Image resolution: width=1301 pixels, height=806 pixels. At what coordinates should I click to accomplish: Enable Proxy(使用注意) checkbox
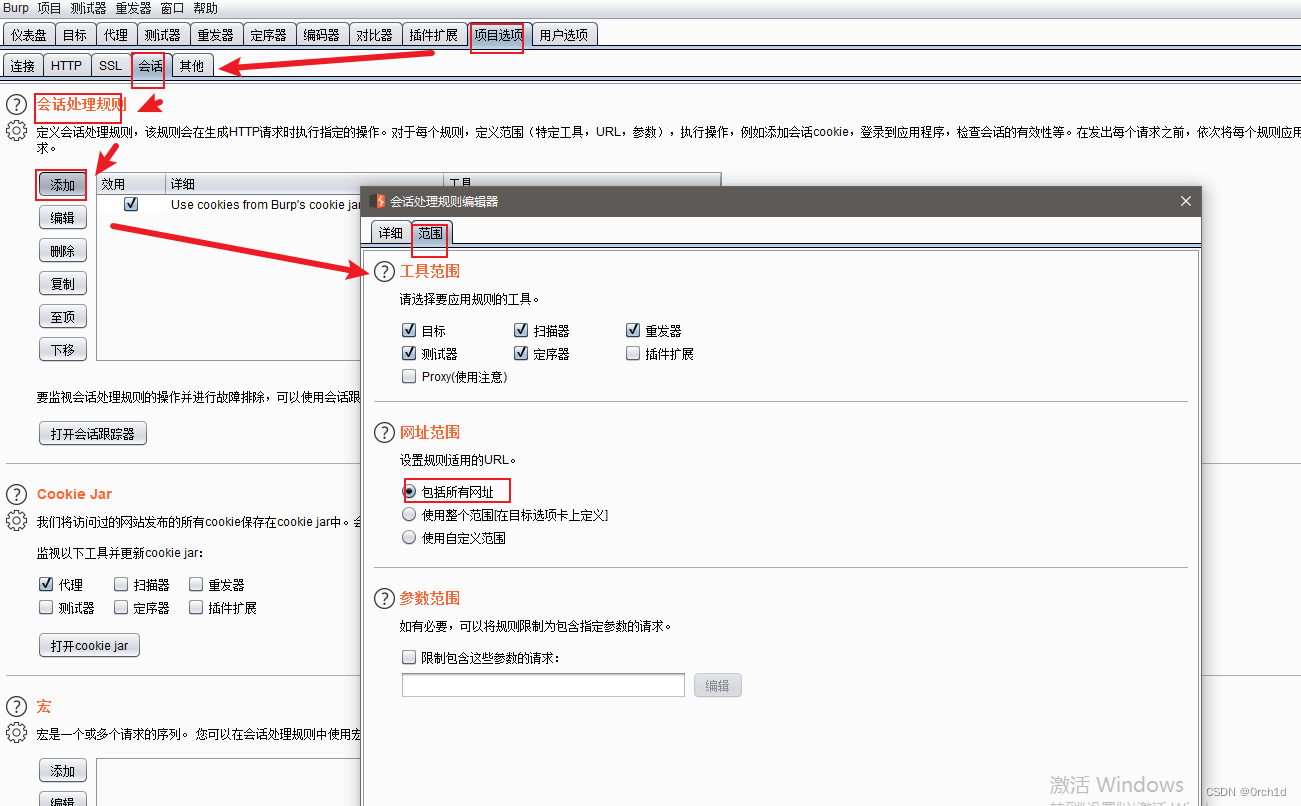point(408,377)
